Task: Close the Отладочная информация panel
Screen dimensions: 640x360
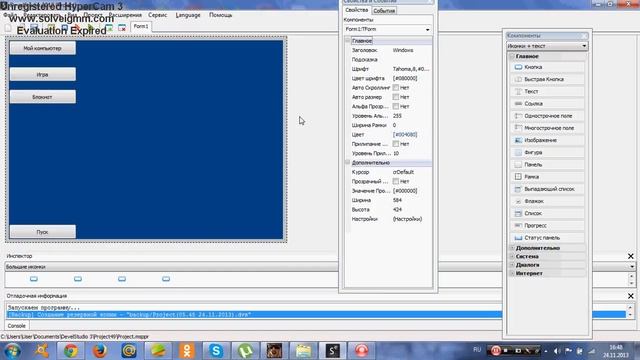Action: coord(631,296)
